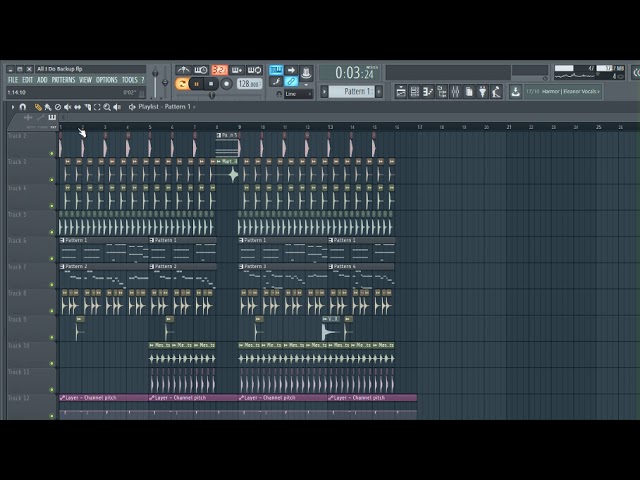Toggle the playlist magnet snap icon
Image resolution: width=640 pixels, height=480 pixels.
pyautogui.click(x=23, y=107)
